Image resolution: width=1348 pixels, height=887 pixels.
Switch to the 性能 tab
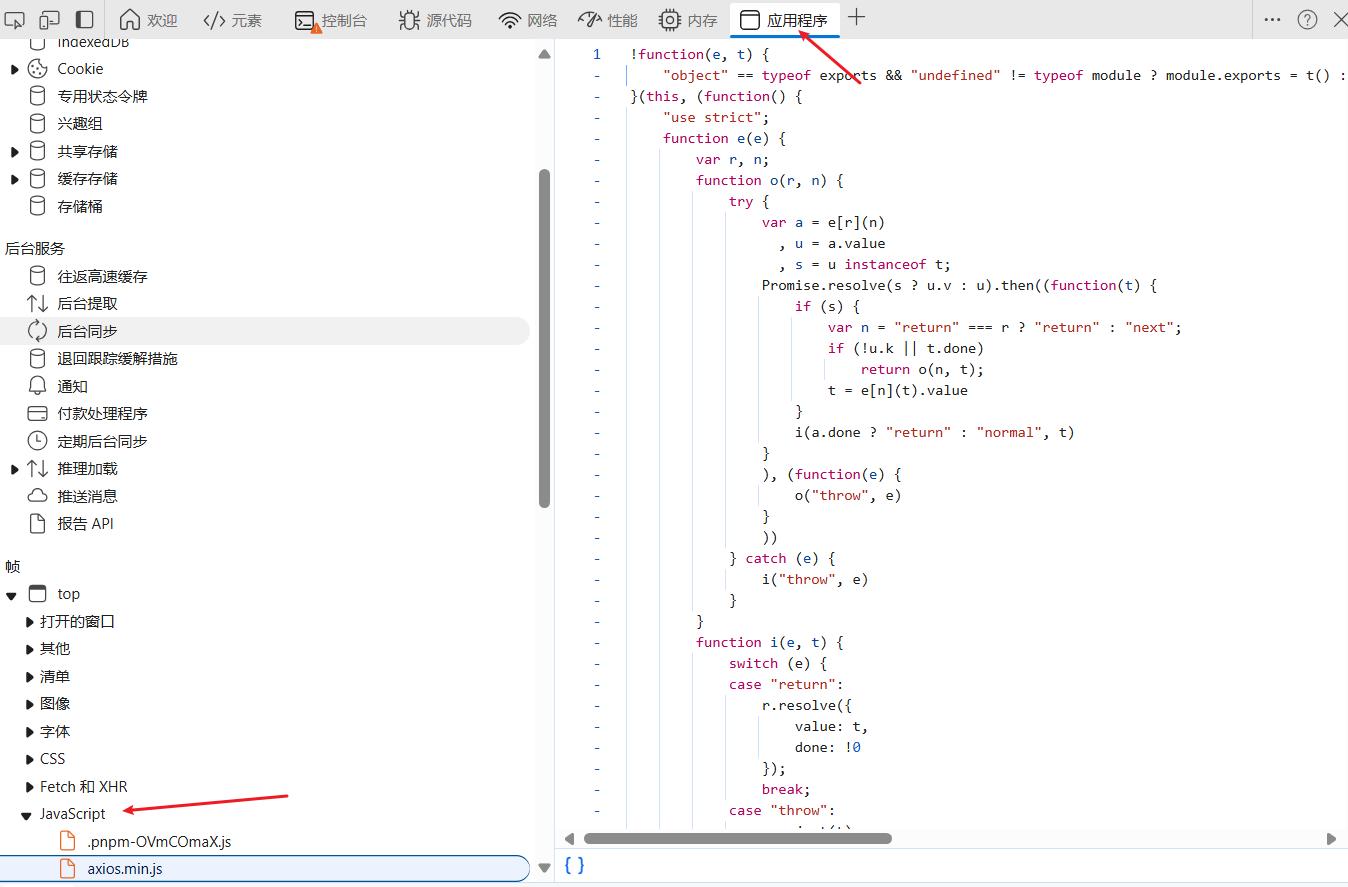click(608, 20)
